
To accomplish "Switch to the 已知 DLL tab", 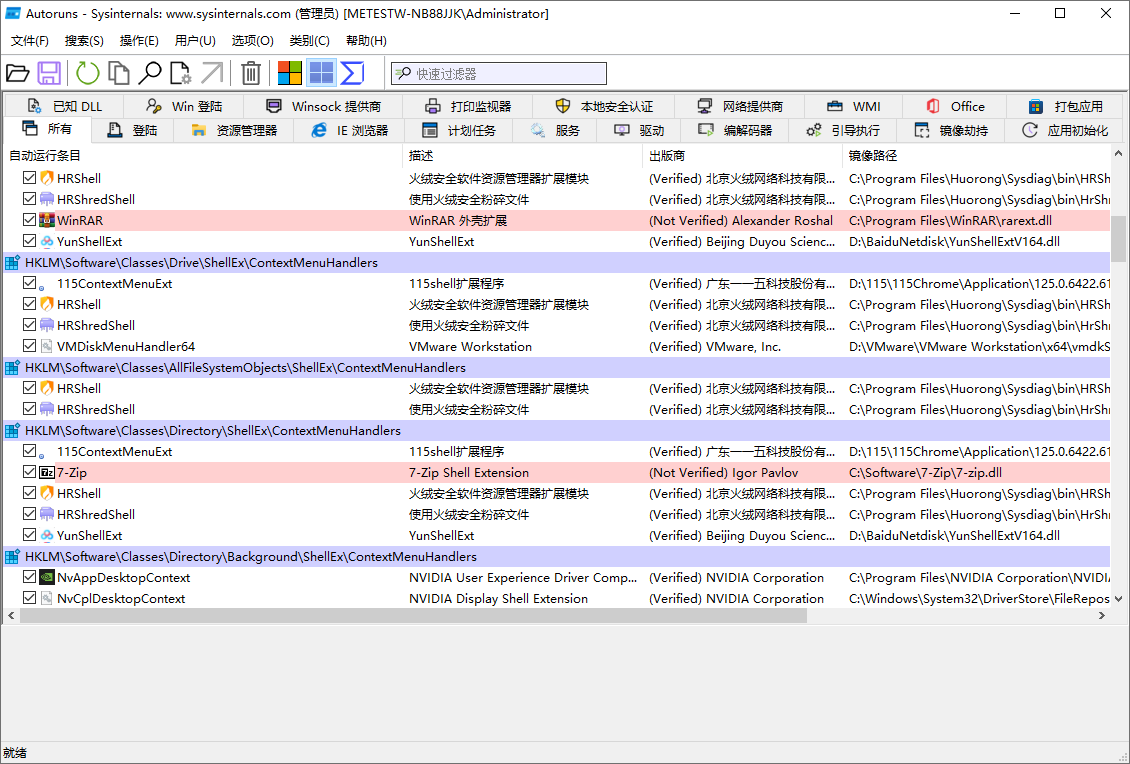I will pyautogui.click(x=65, y=107).
